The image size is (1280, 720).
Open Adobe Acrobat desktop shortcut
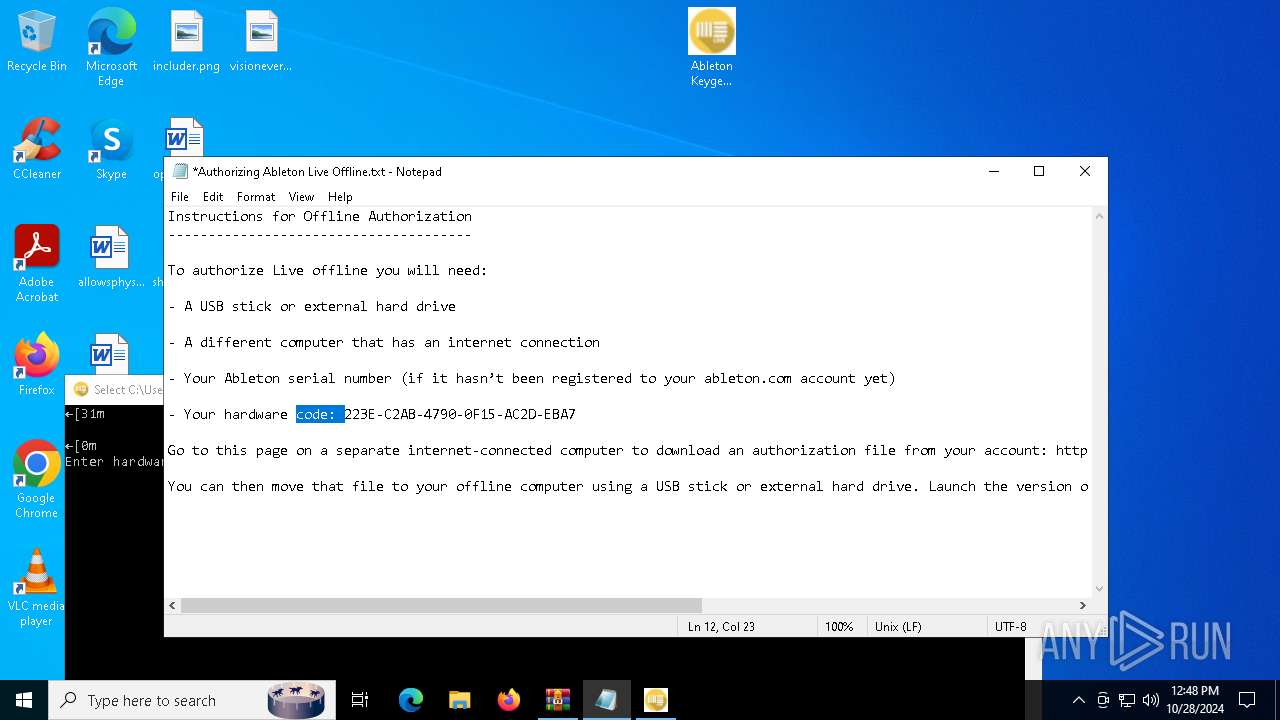(37, 264)
